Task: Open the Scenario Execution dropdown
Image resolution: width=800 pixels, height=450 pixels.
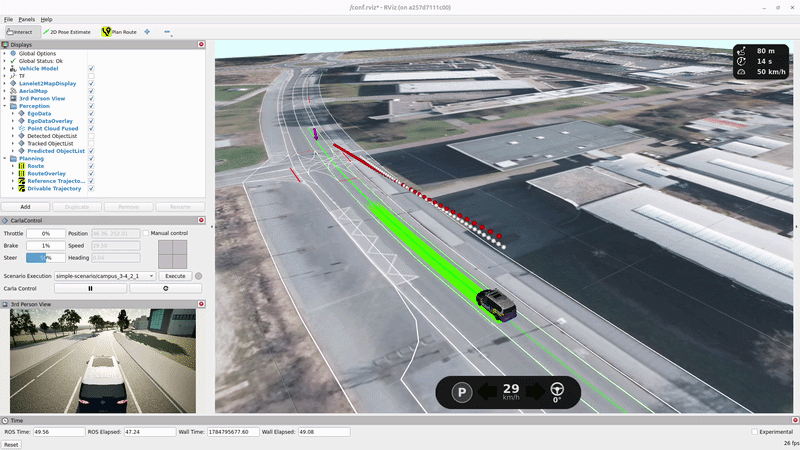Action: (105, 276)
